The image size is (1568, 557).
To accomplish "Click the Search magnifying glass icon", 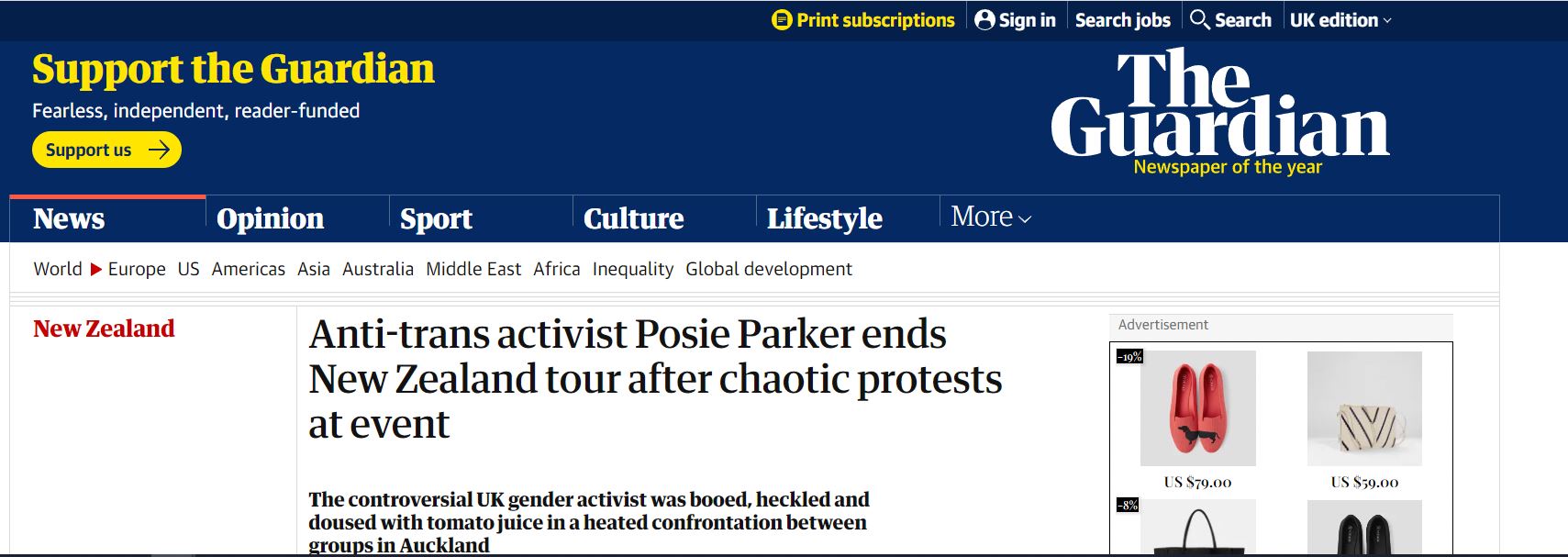I will pos(1199,19).
